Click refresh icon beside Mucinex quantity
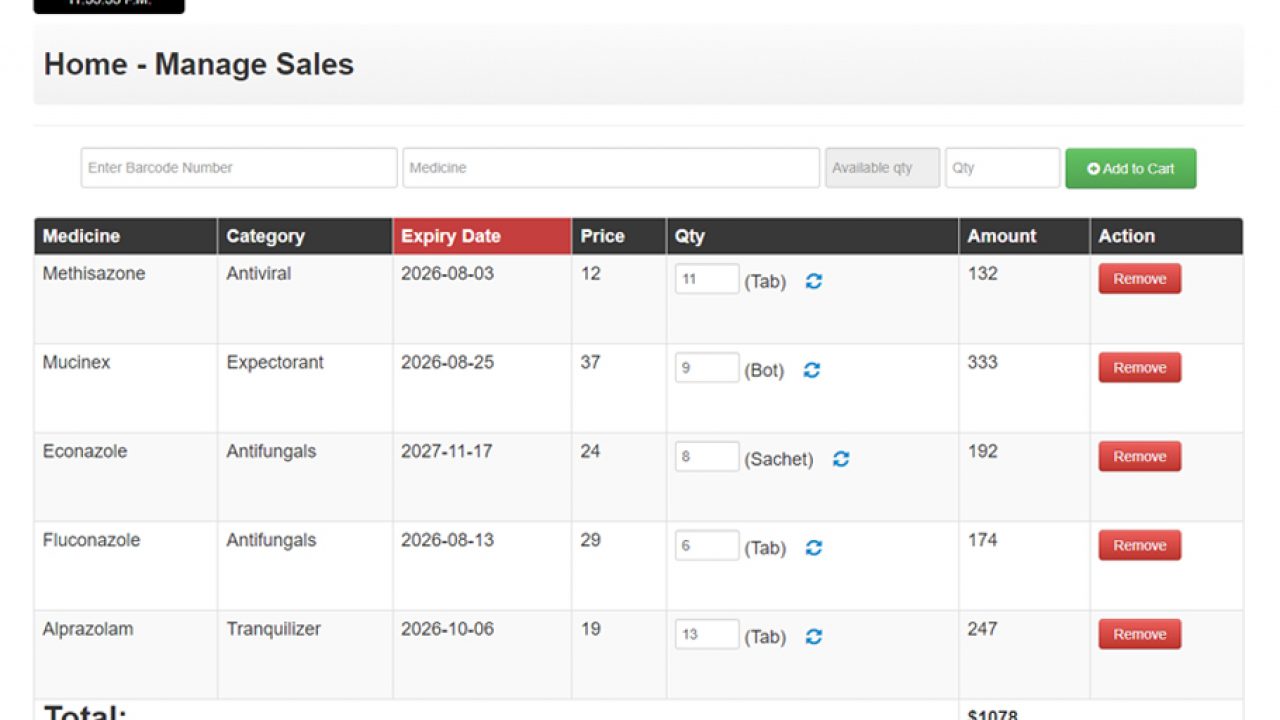The image size is (1280, 720). [812, 370]
